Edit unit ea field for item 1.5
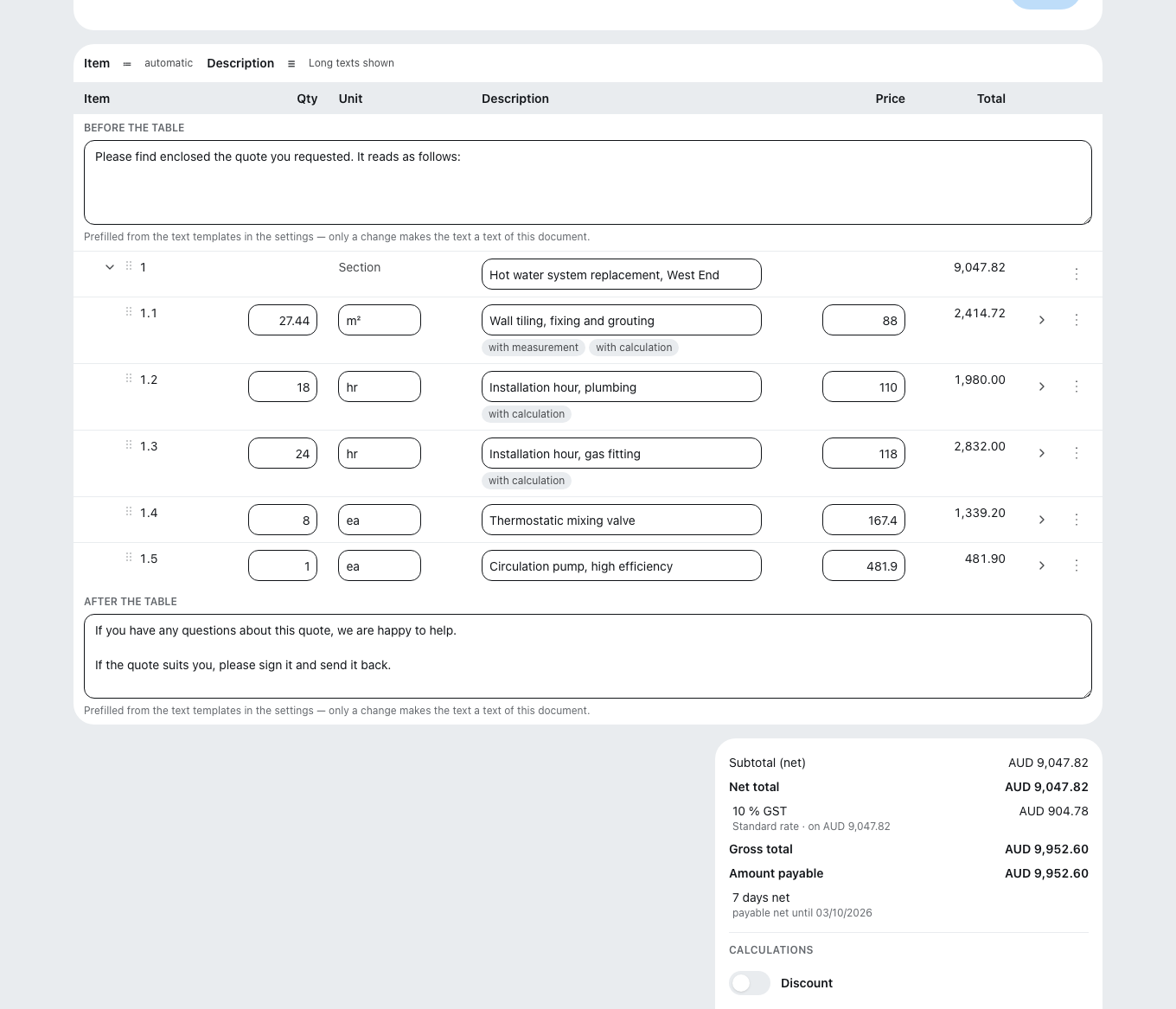Screen dimensions: 1176x1009 (380, 565)
